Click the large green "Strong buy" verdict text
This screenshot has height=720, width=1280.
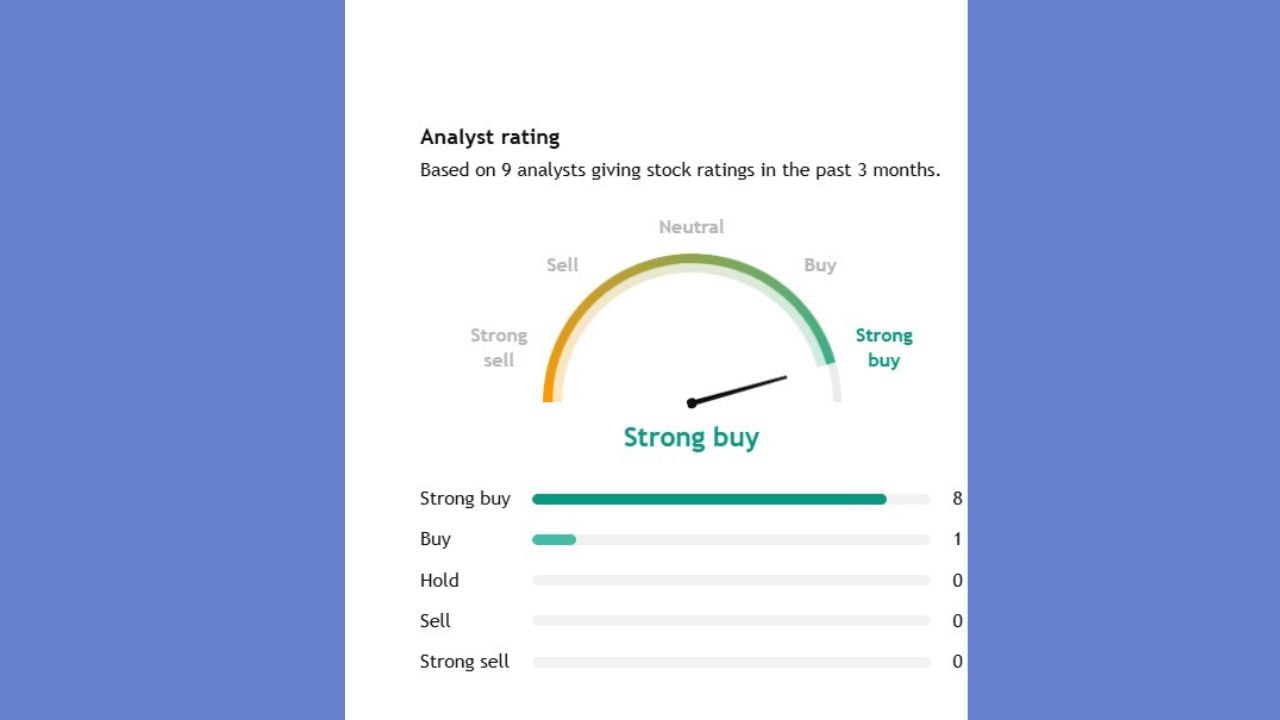[691, 437]
